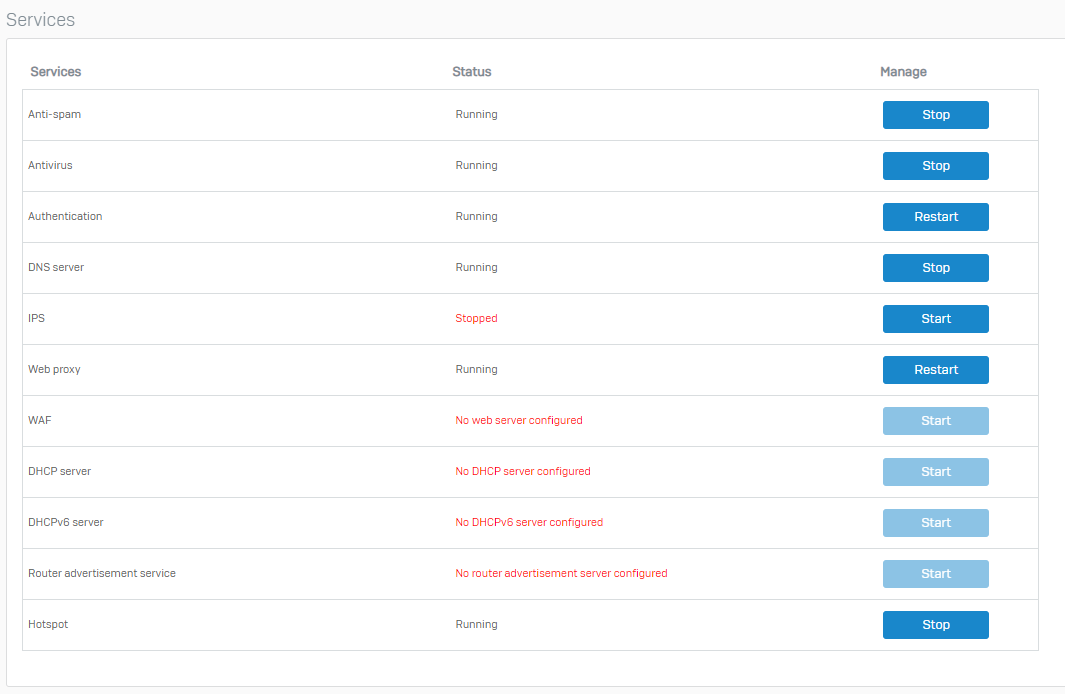This screenshot has height=694, width=1065.
Task: Click 'No router advertisement server configured' status
Action: (x=561, y=572)
